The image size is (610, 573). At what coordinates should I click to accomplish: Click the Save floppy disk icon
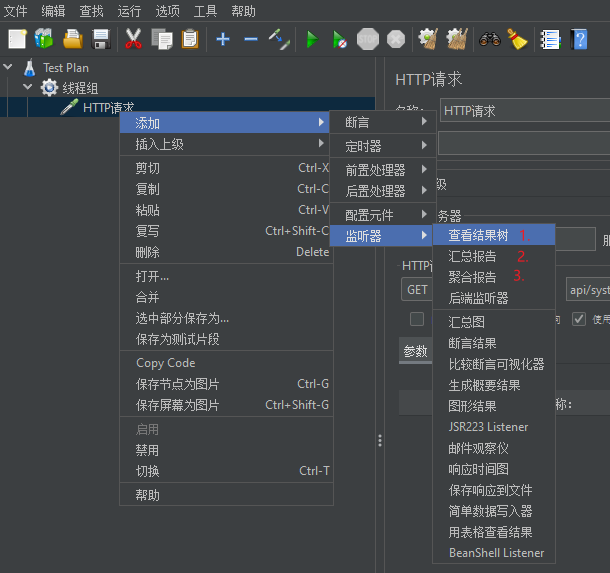101,39
